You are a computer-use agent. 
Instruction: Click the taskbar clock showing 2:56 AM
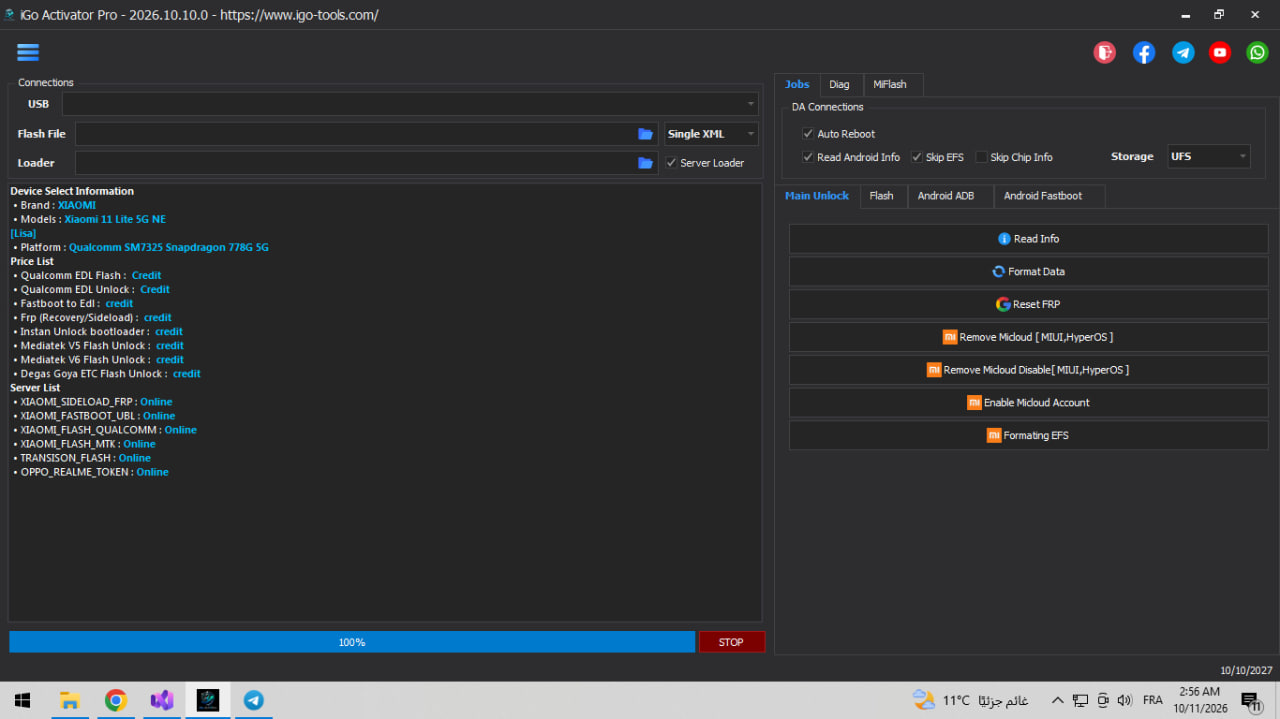point(1199,700)
